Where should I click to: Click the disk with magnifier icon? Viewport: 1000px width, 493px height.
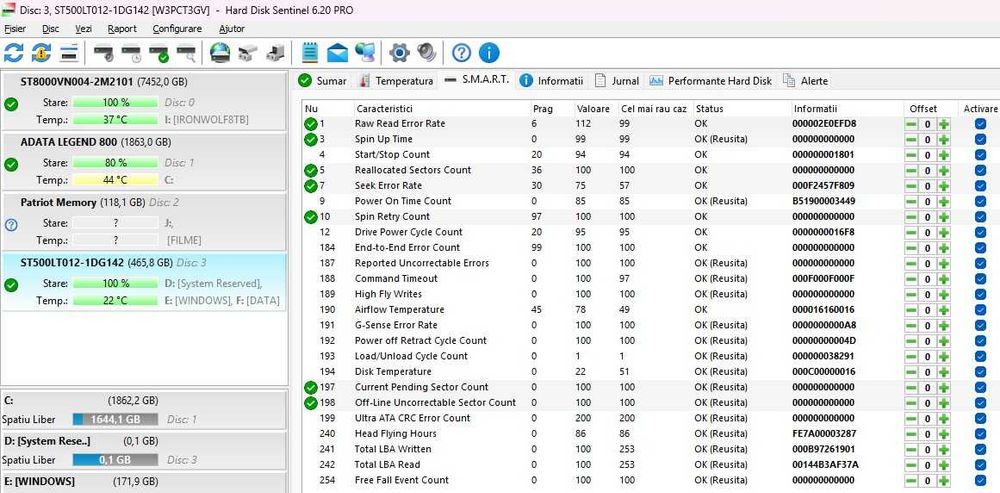click(x=186, y=53)
